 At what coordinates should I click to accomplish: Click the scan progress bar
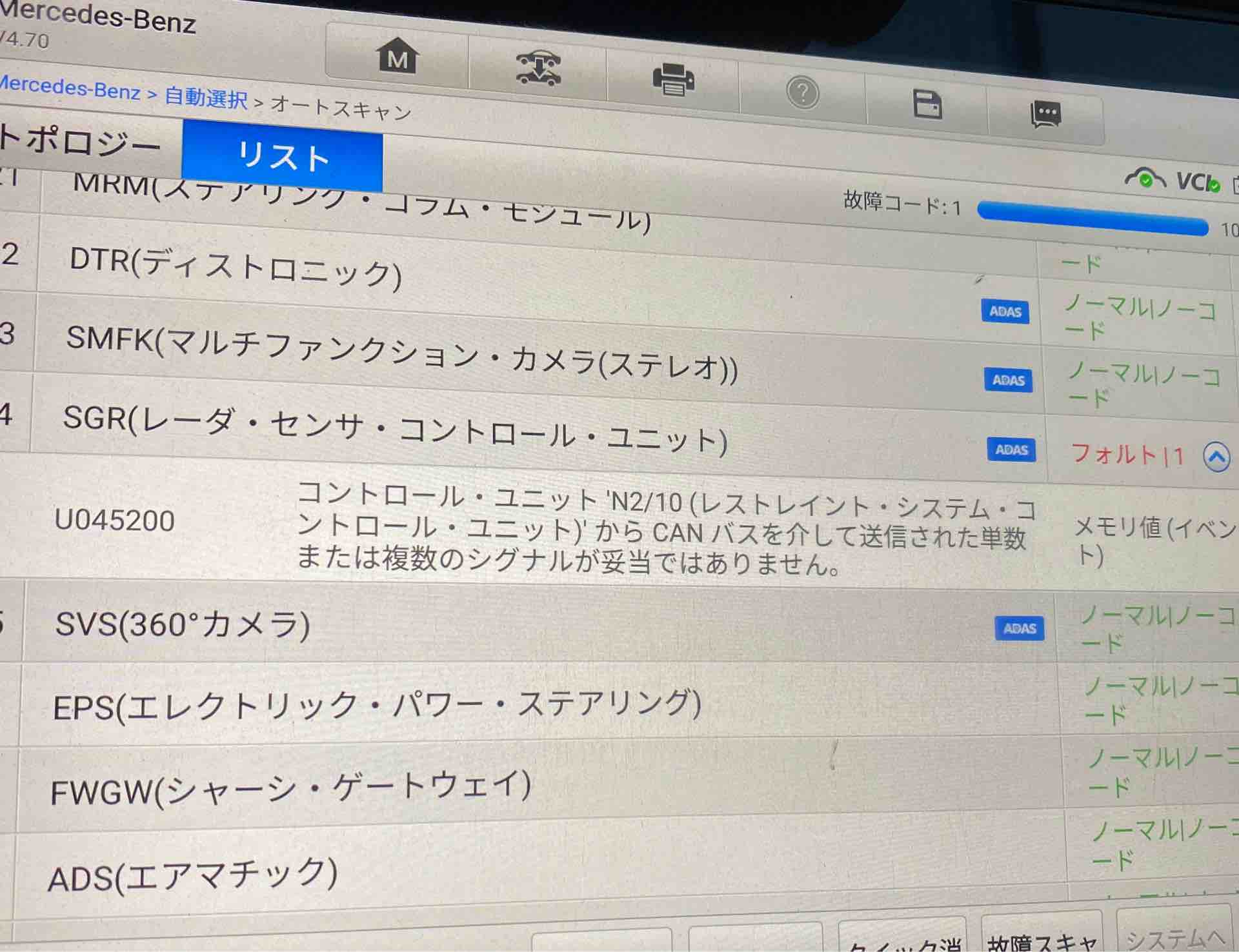pos(1093,219)
